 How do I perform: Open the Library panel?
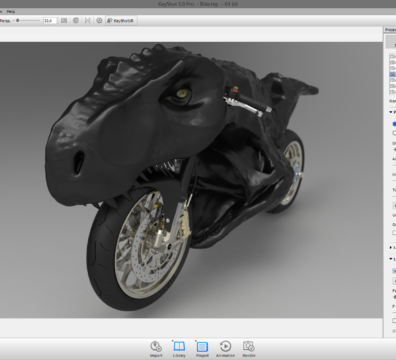[x=179, y=349]
